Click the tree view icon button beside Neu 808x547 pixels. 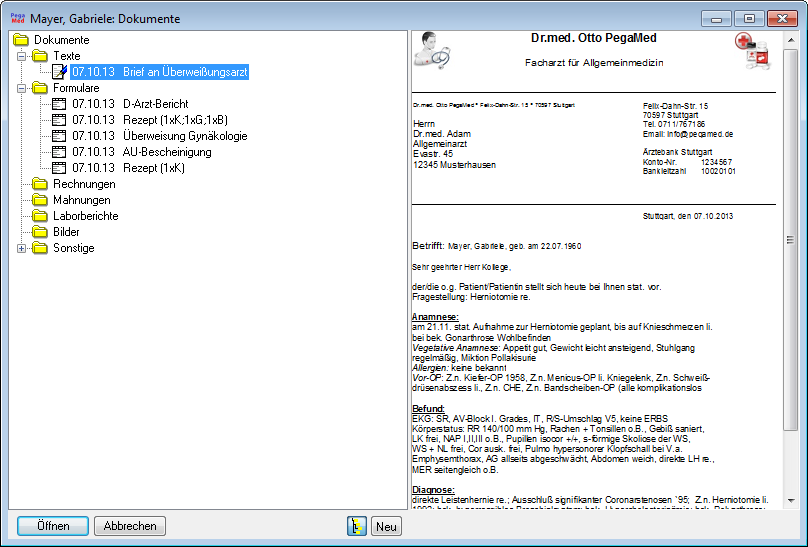[357, 526]
